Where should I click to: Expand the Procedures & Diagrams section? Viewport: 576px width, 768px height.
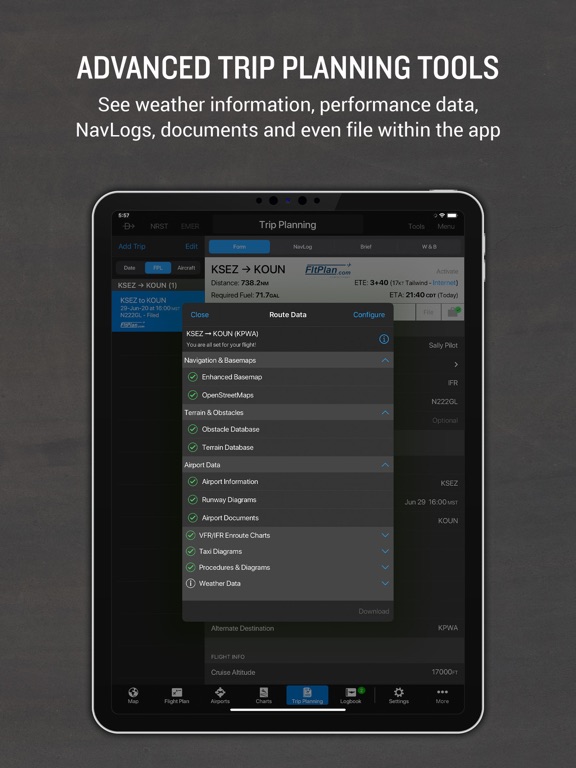(385, 567)
